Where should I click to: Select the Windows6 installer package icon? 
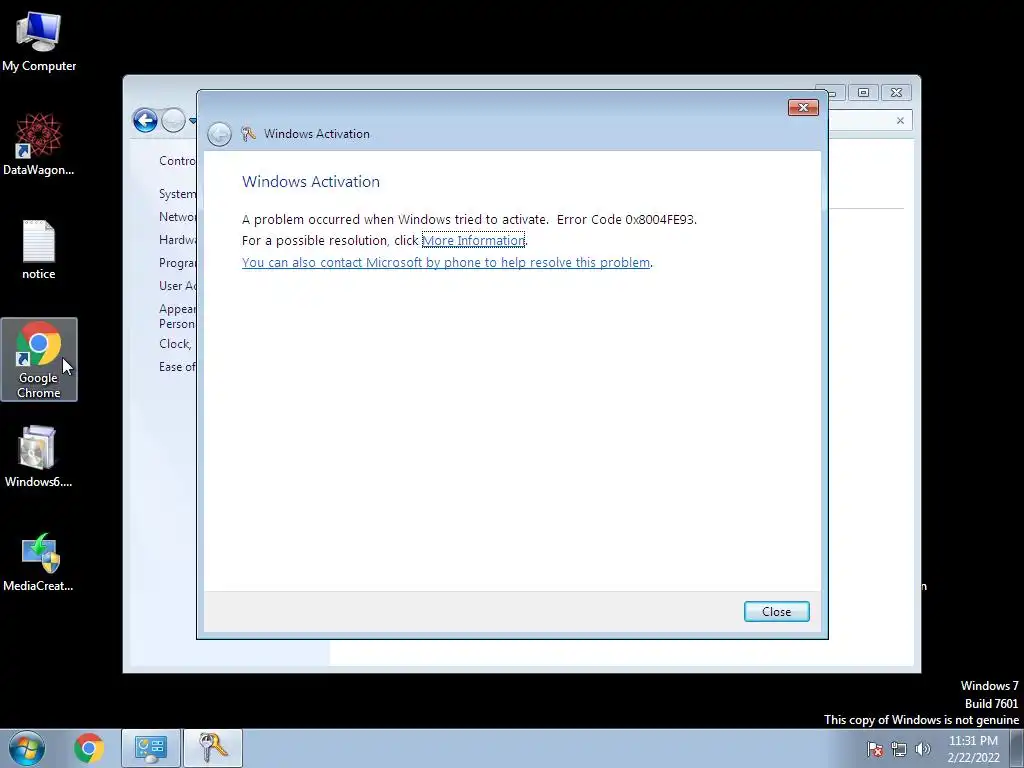tap(38, 456)
